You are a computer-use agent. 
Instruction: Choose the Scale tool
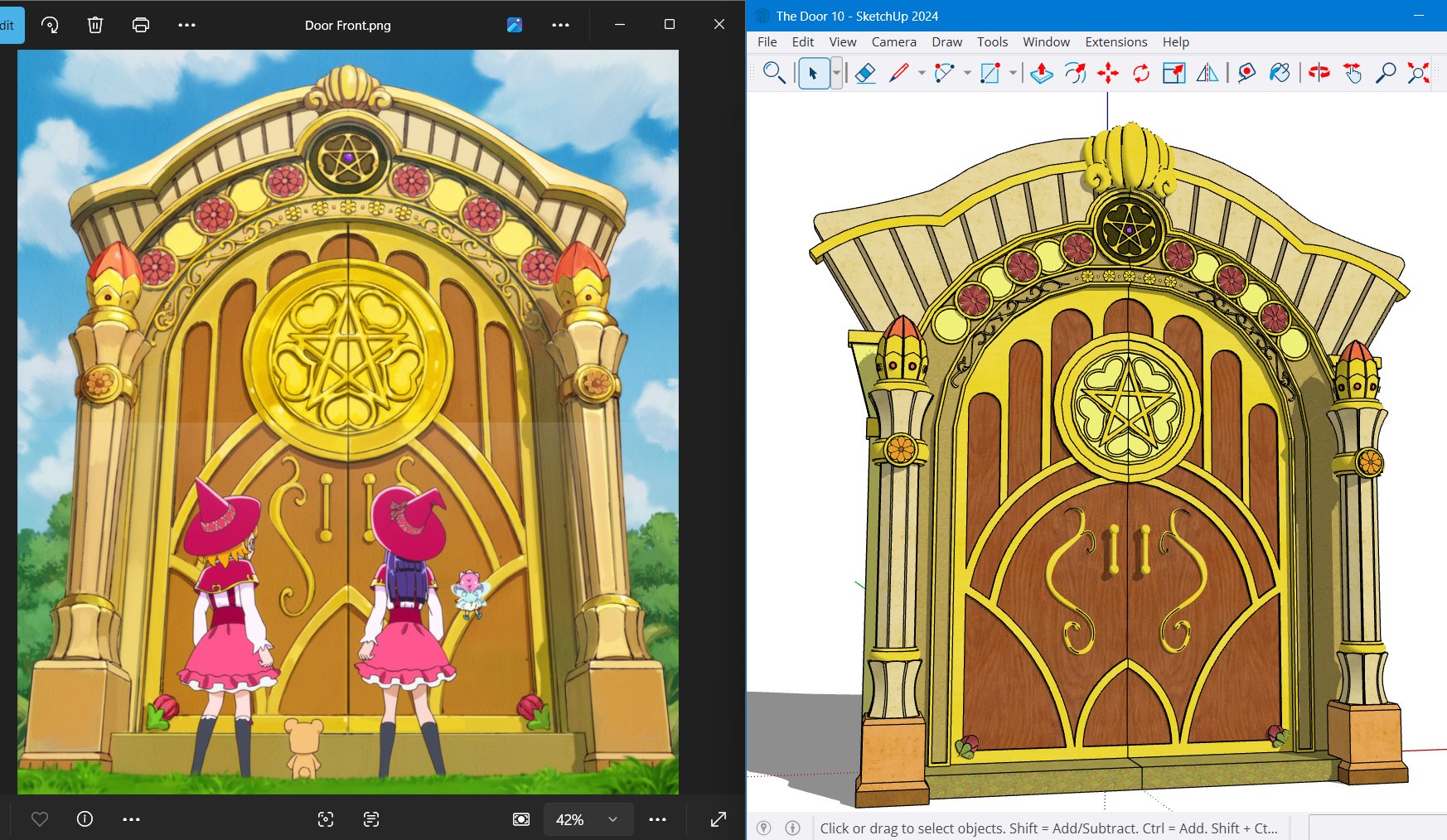[1174, 73]
